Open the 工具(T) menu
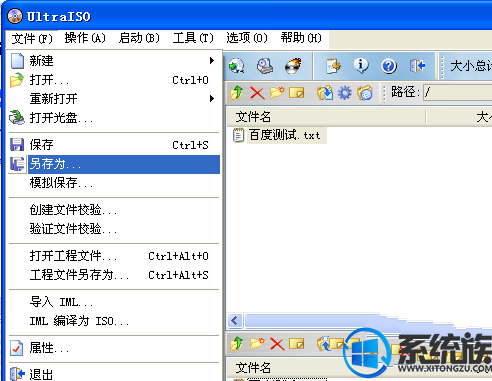Image resolution: width=492 pixels, height=381 pixels. (193, 38)
